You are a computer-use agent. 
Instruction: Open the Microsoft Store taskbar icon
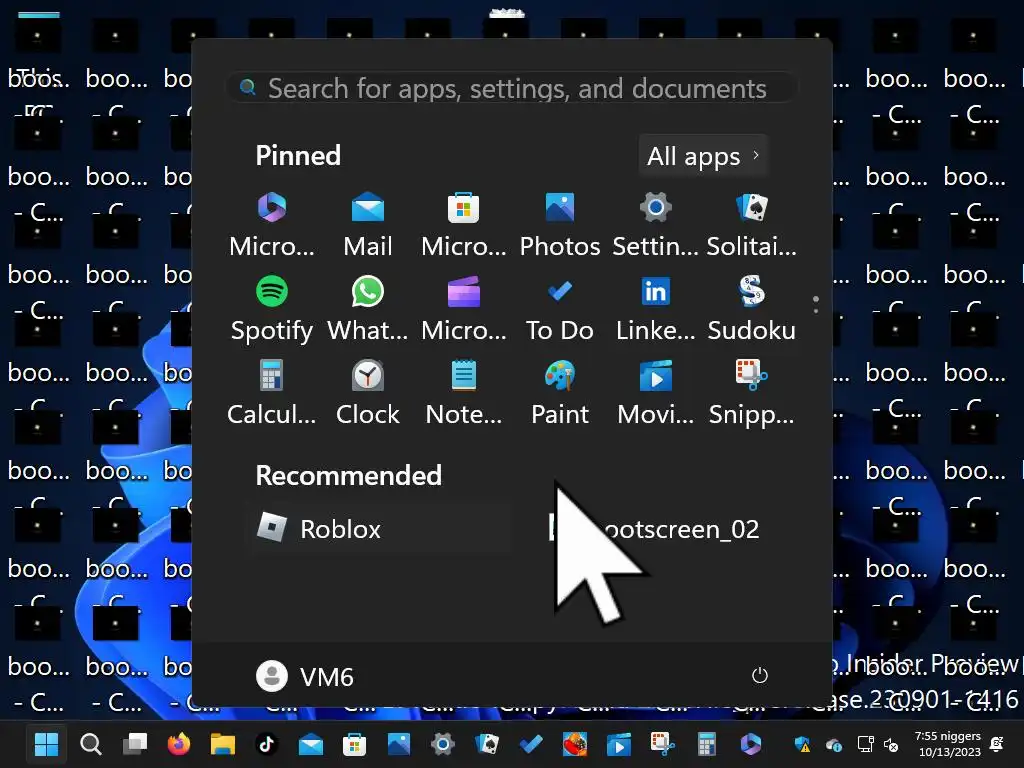click(355, 744)
